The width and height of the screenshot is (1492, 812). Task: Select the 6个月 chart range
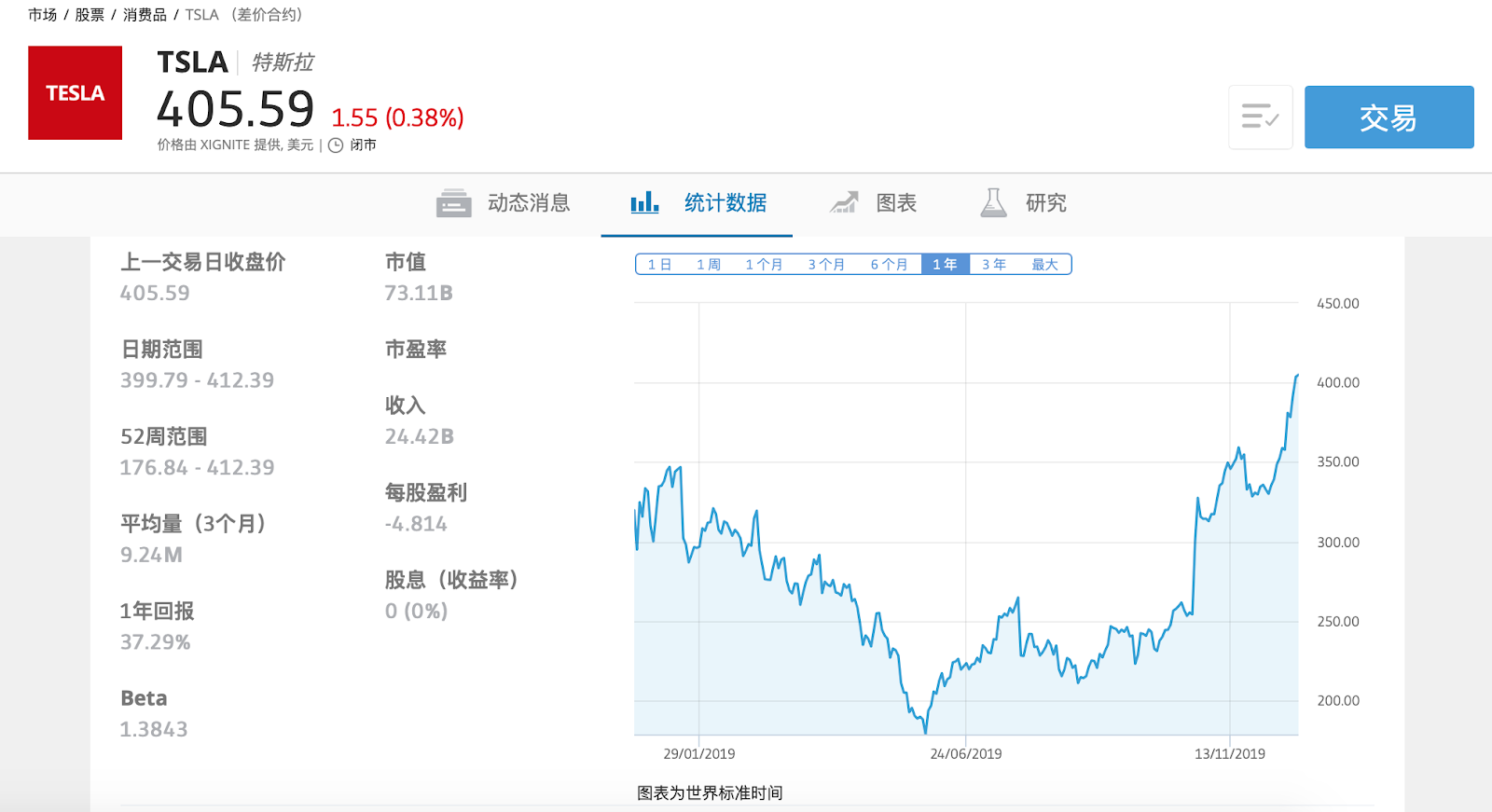pos(889,265)
